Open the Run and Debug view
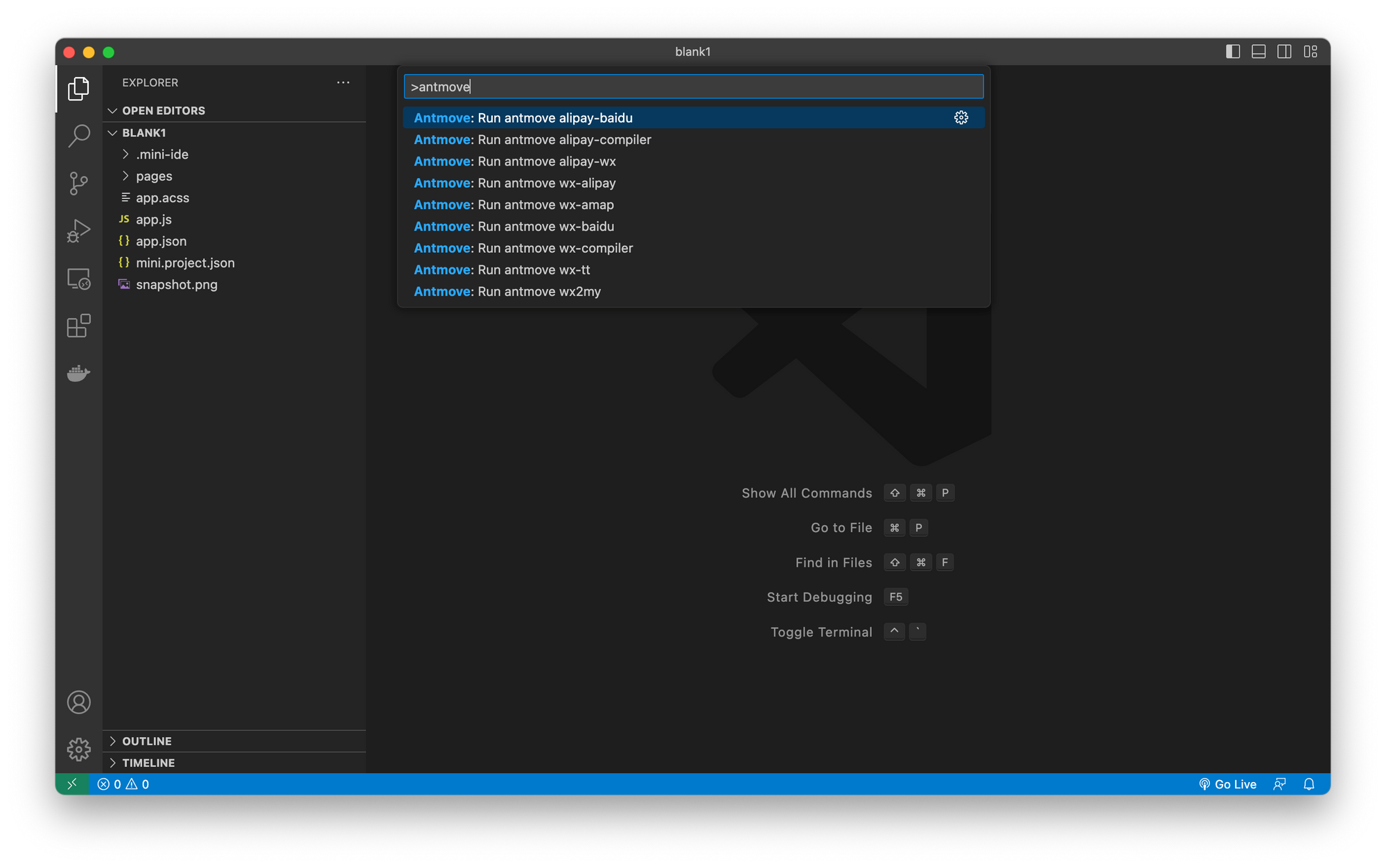The height and width of the screenshot is (868, 1386). click(x=78, y=231)
